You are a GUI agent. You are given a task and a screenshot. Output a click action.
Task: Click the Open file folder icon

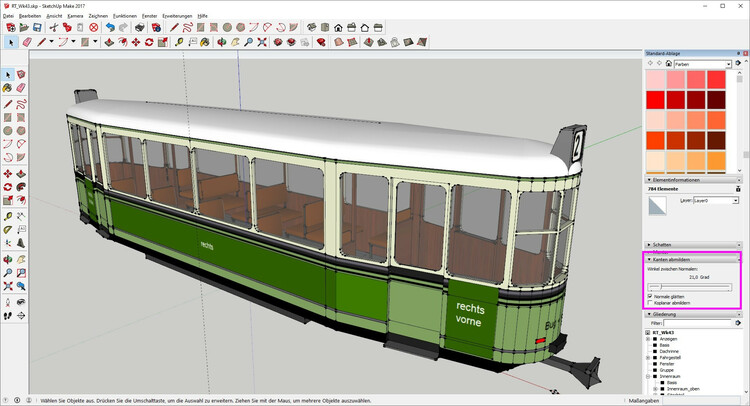[x=23, y=28]
